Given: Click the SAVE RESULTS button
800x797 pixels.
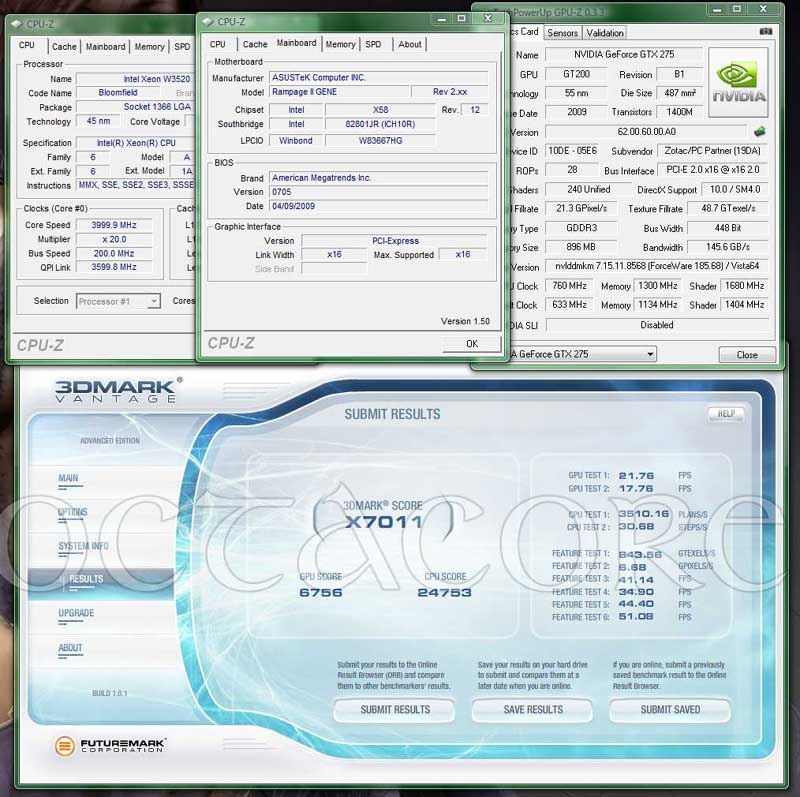Looking at the screenshot, I should (x=533, y=710).
